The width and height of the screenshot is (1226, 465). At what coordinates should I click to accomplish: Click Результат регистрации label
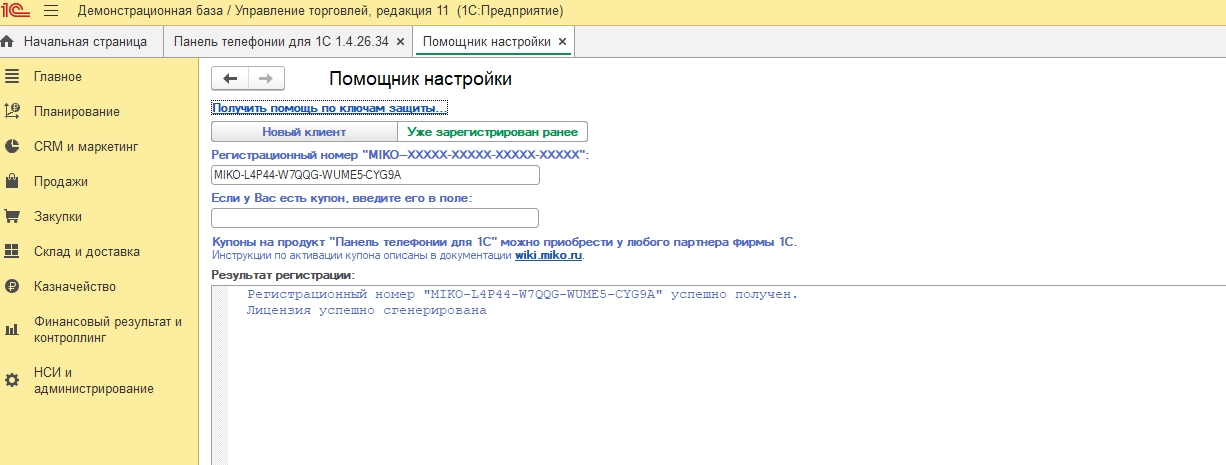pos(284,274)
